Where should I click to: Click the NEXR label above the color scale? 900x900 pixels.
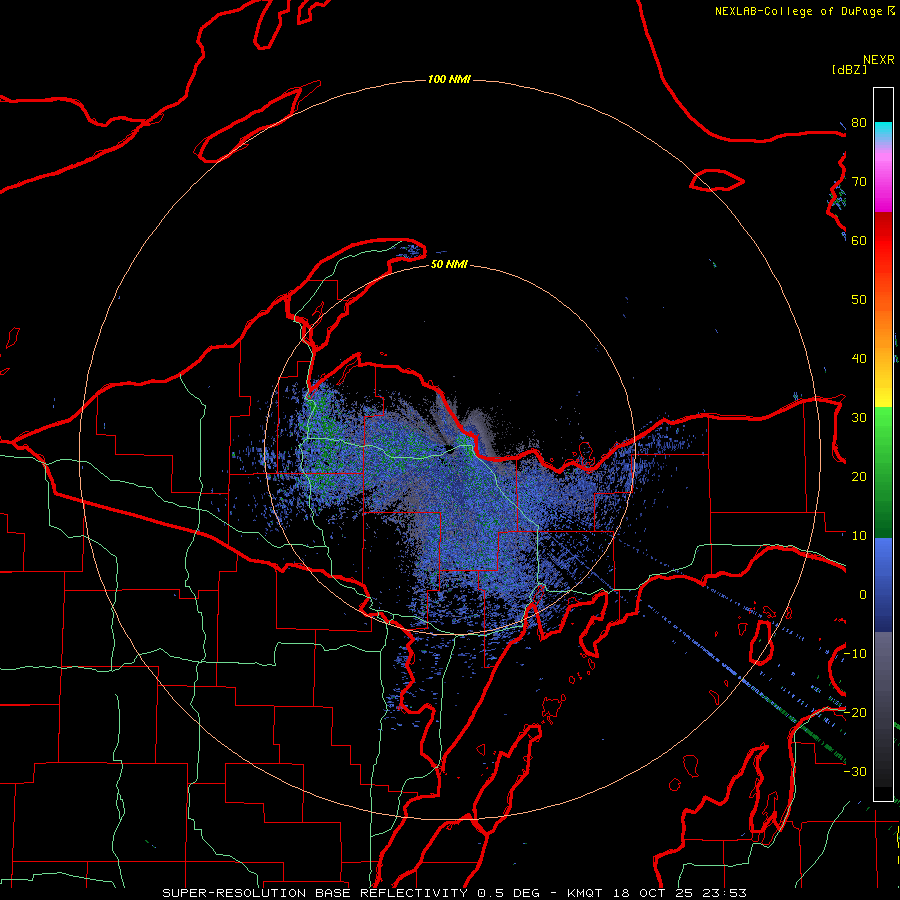click(878, 60)
